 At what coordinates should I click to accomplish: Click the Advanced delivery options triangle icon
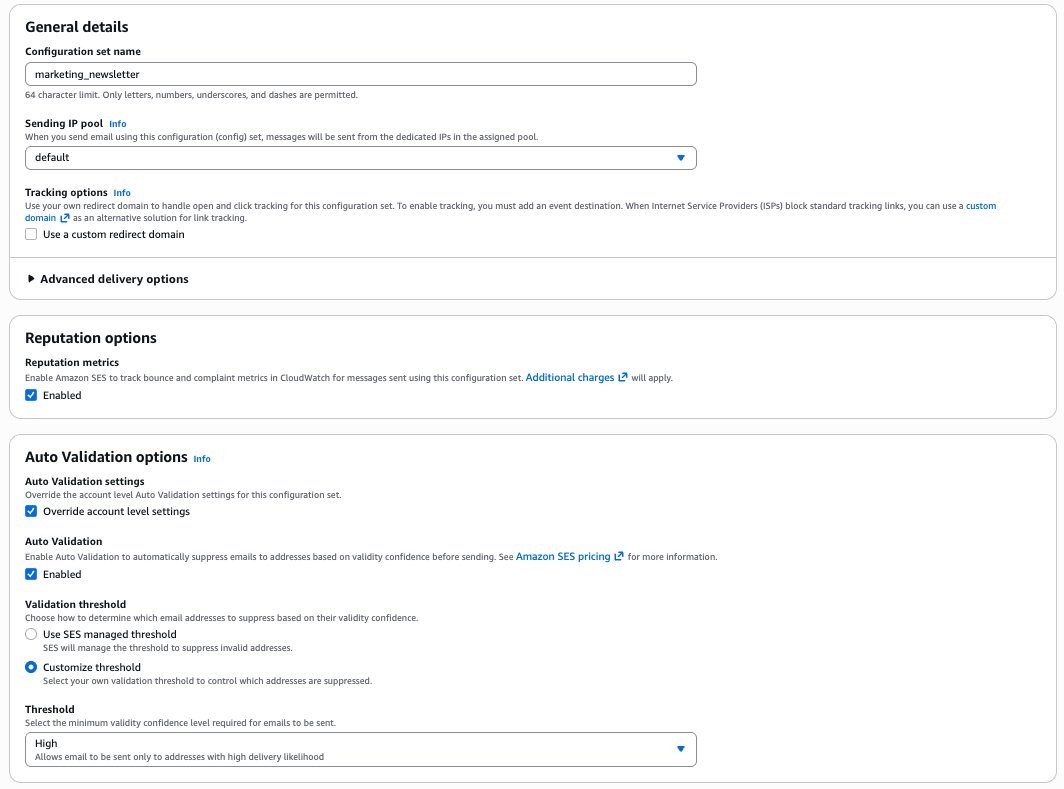31,279
